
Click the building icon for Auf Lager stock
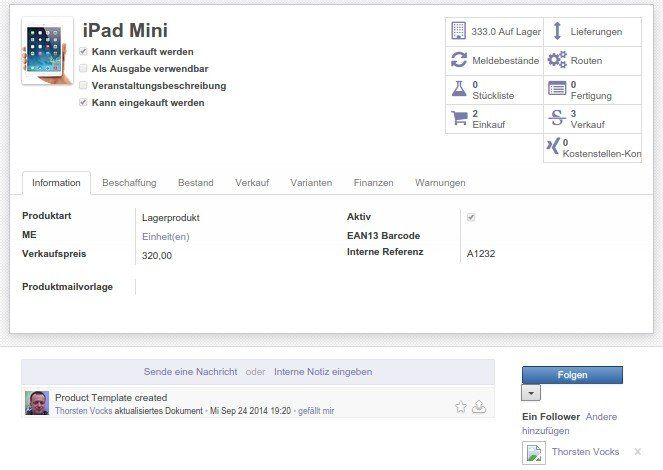click(x=458, y=31)
